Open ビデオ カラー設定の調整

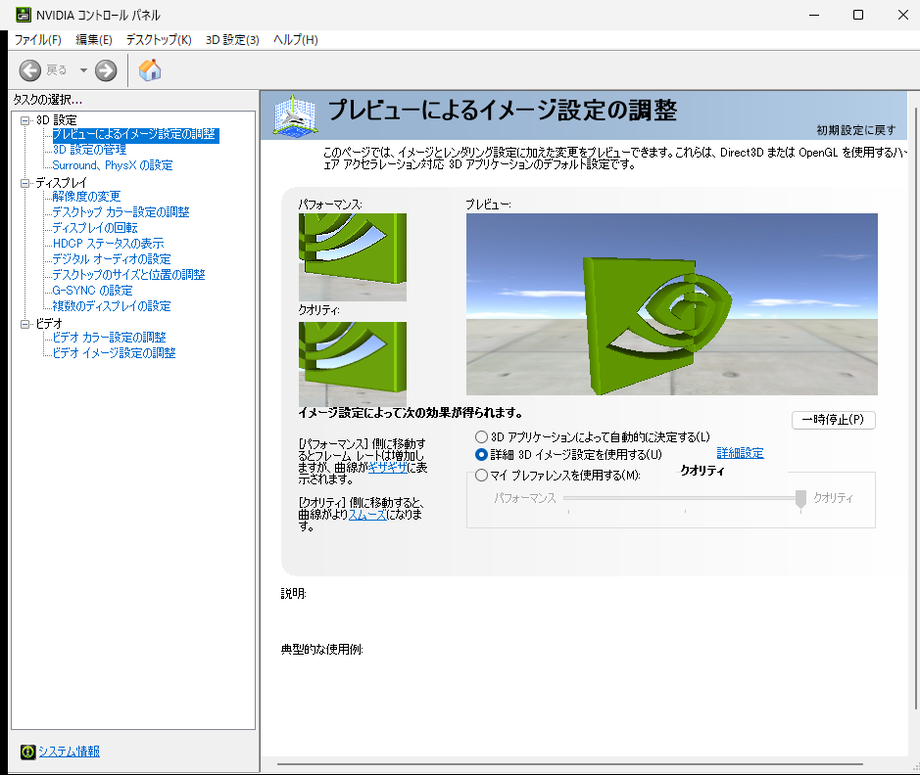[x=109, y=337]
